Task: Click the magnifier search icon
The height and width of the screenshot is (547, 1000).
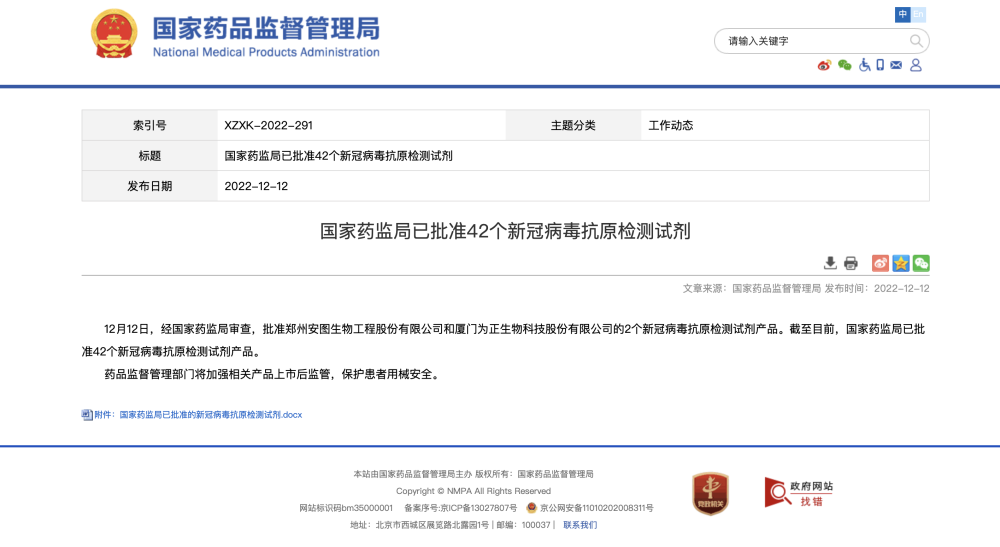Action: click(916, 41)
